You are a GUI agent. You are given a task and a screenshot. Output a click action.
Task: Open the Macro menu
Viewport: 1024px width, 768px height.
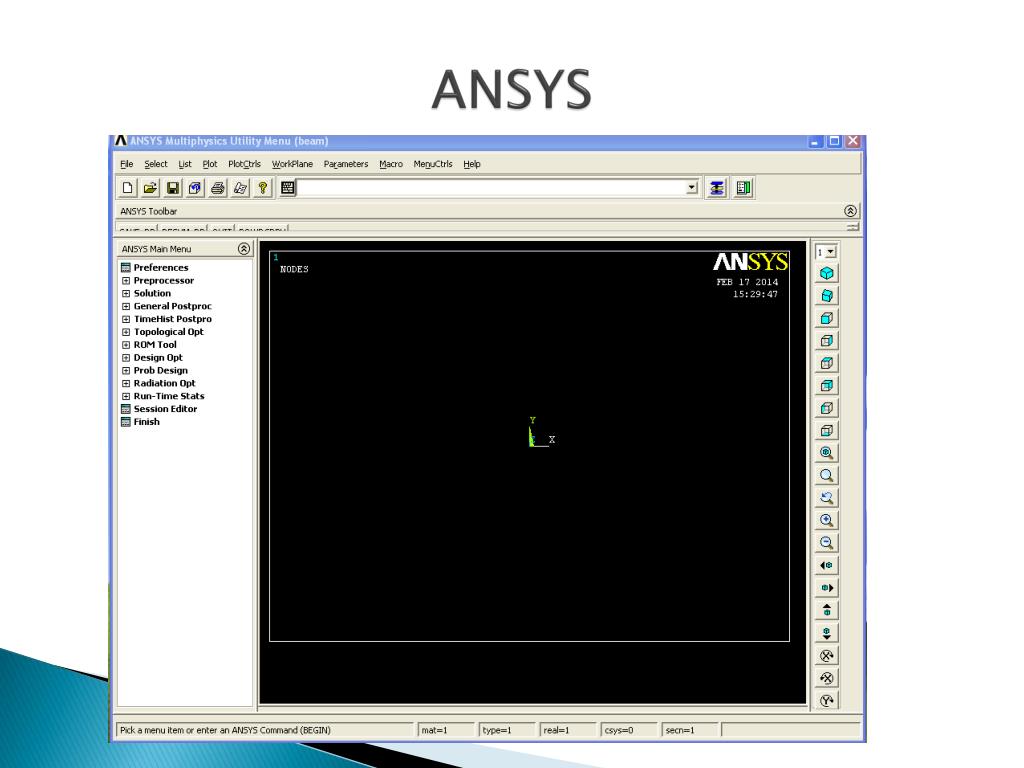pyautogui.click(x=391, y=164)
